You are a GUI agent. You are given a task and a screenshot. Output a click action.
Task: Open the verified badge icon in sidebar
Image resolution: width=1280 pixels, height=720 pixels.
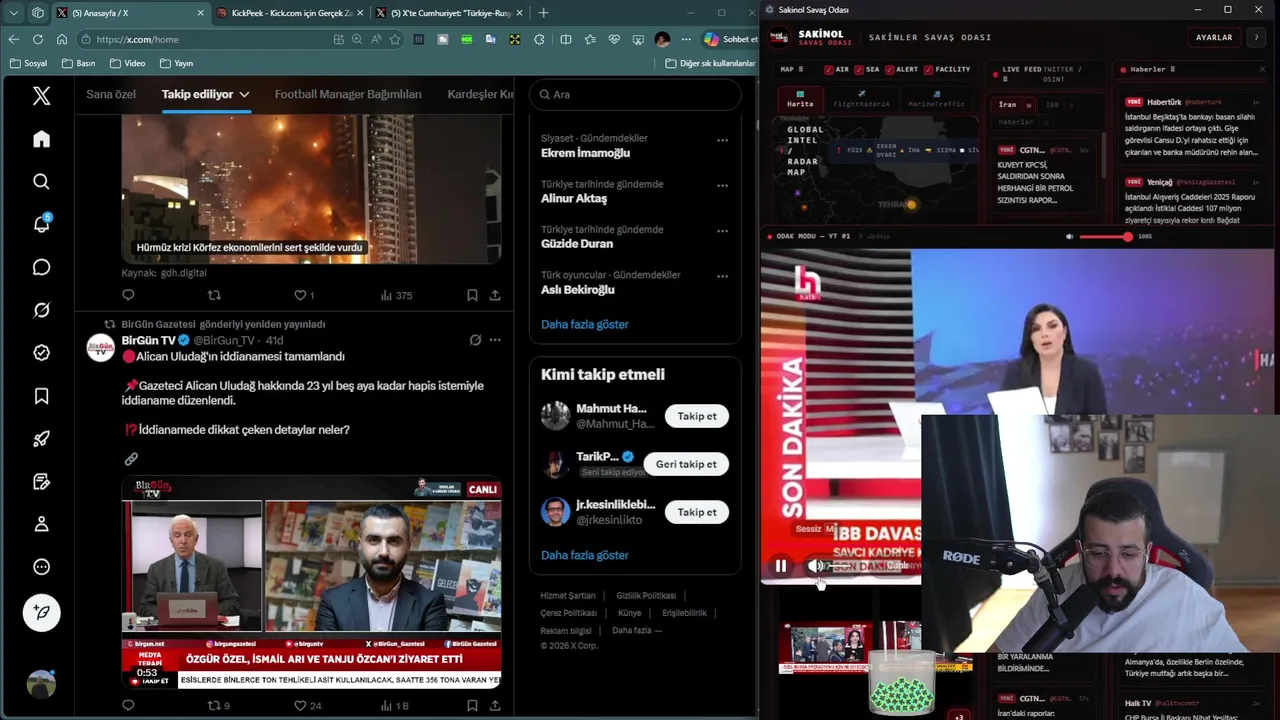click(x=41, y=353)
